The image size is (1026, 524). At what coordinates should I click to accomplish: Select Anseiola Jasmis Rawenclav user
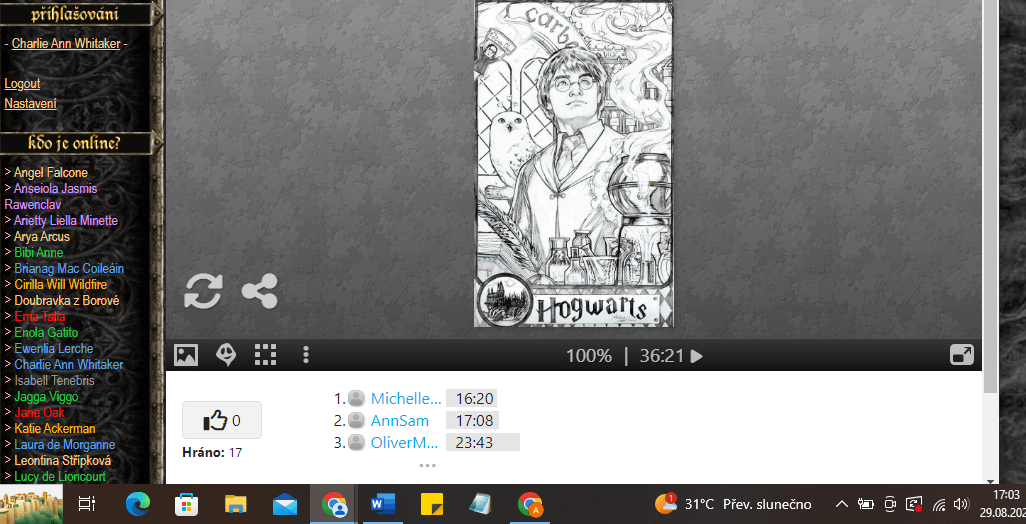pyautogui.click(x=51, y=196)
